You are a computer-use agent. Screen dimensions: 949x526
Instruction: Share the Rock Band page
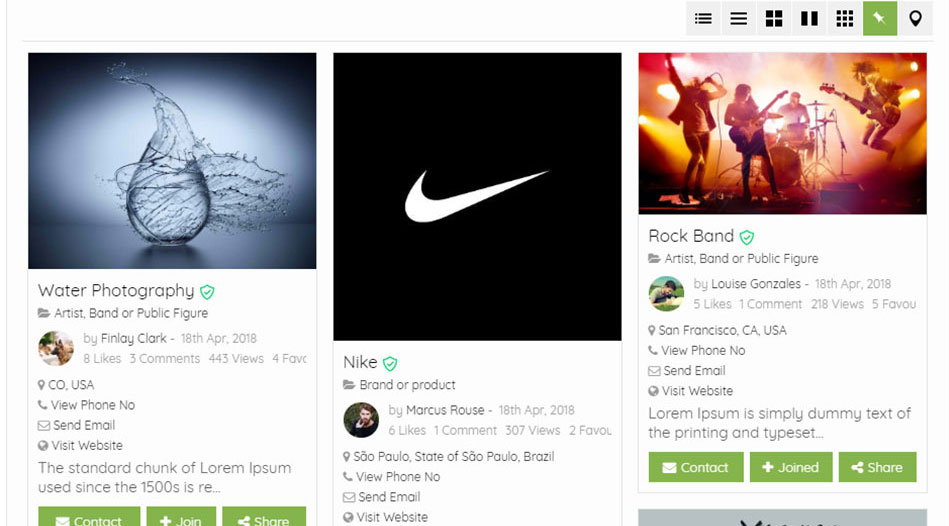[877, 467]
